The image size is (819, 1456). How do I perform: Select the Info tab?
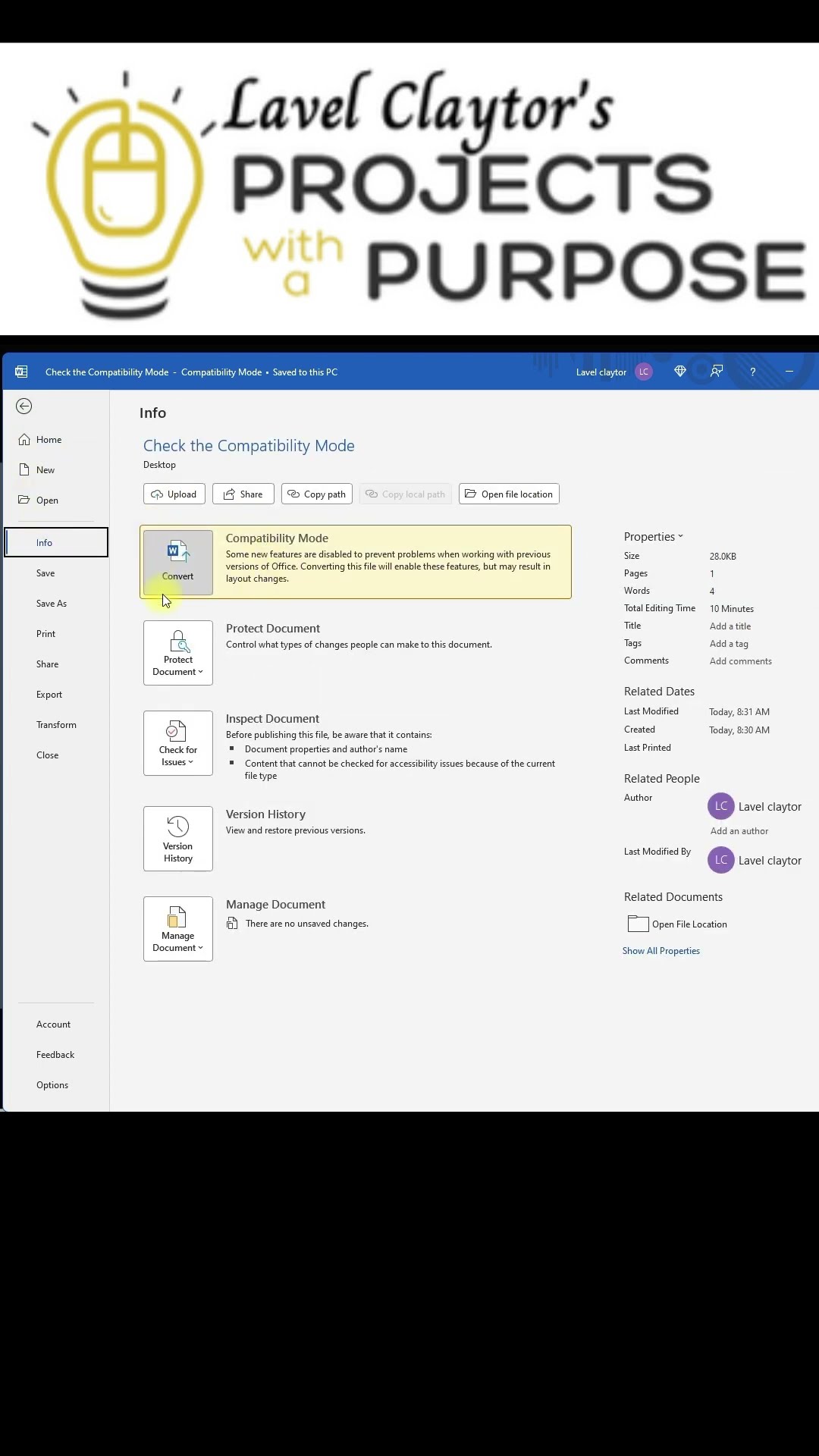pyautogui.click(x=56, y=543)
